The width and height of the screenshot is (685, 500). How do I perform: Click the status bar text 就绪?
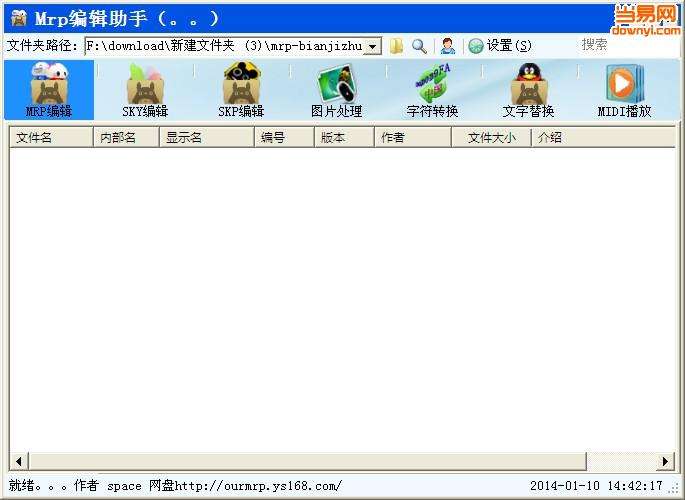21,485
